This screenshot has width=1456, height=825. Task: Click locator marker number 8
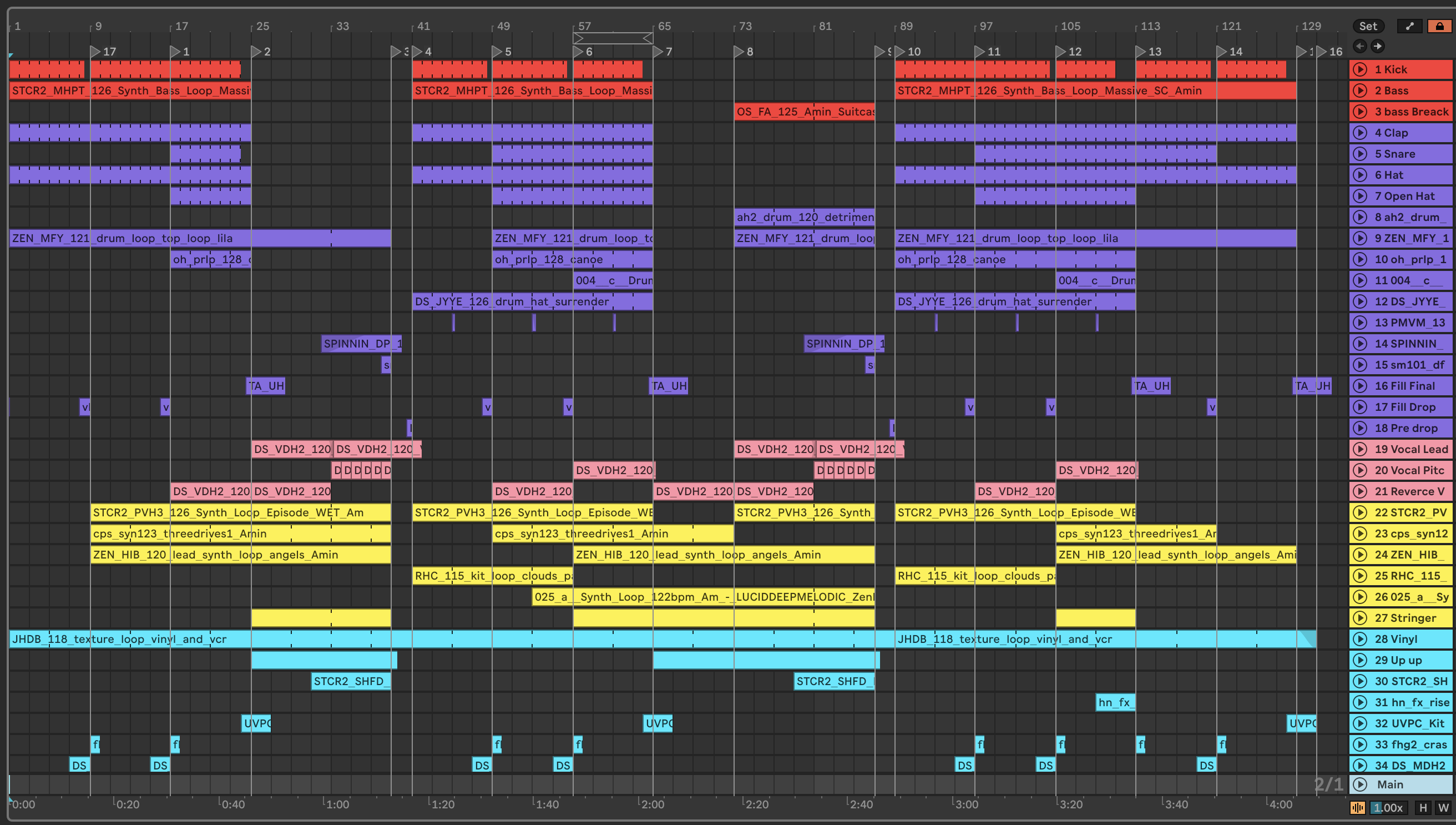(x=739, y=52)
